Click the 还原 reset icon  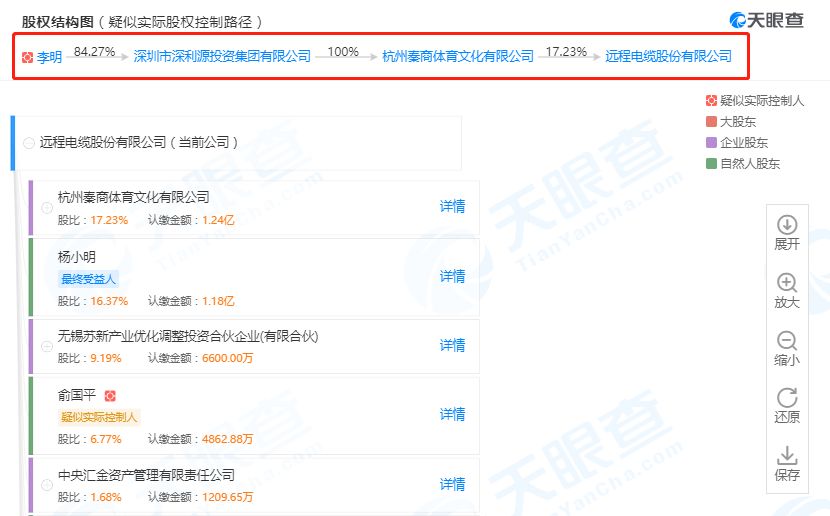[787, 398]
